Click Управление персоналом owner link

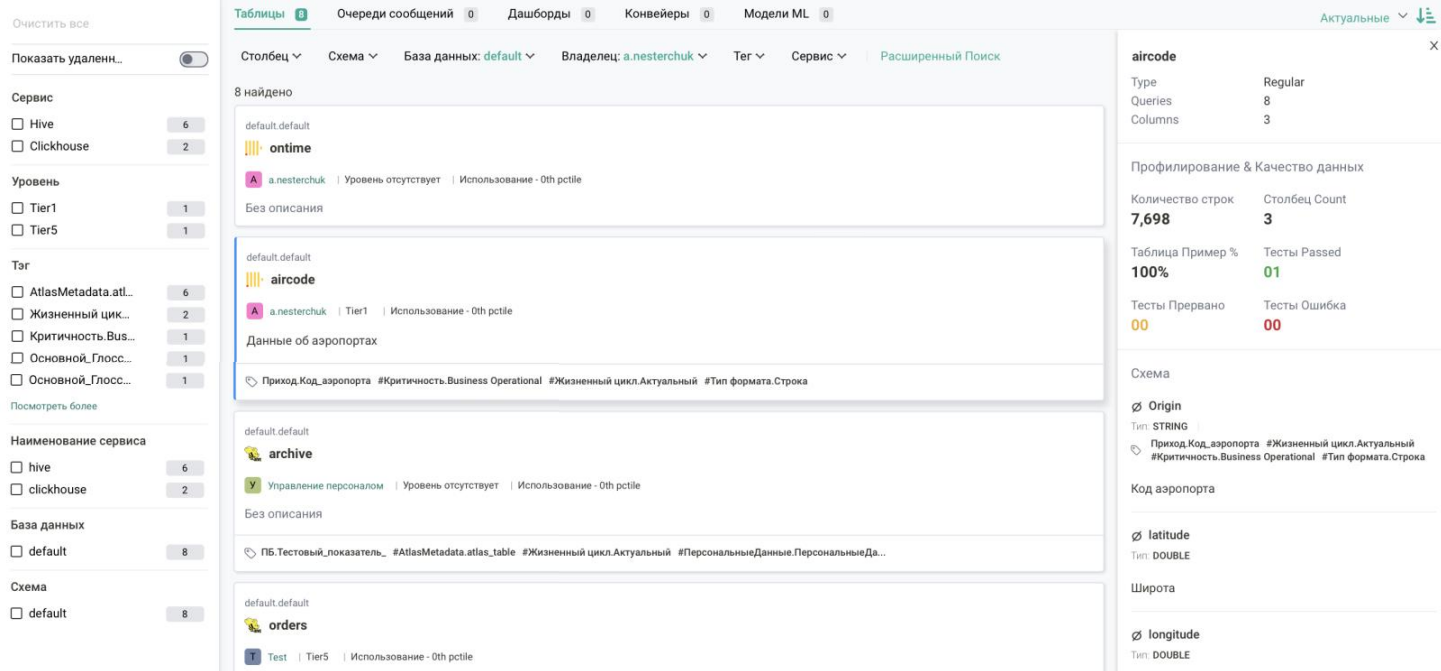(x=326, y=486)
